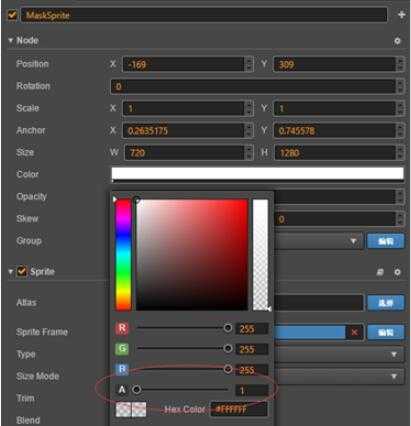Open the Type dropdown list

[x=339, y=354]
